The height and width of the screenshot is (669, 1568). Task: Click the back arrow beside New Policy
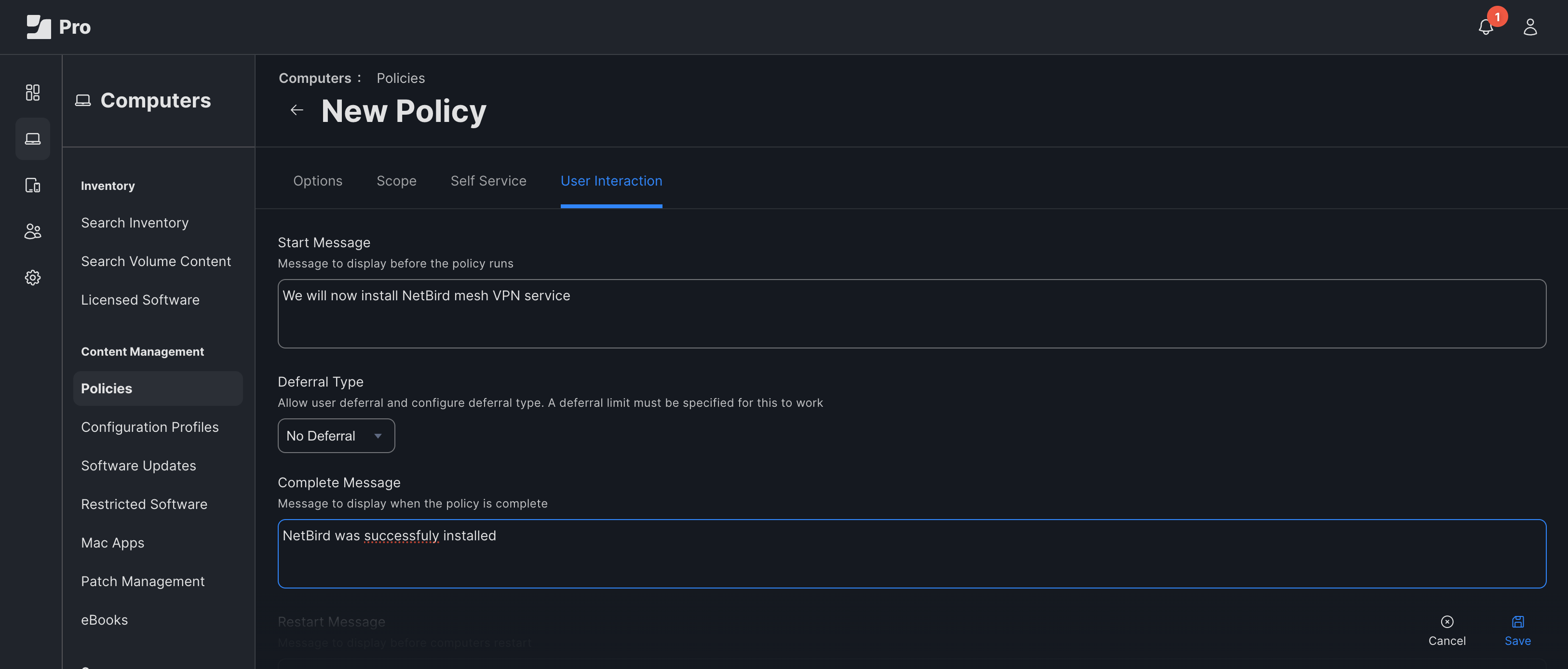[x=297, y=110]
